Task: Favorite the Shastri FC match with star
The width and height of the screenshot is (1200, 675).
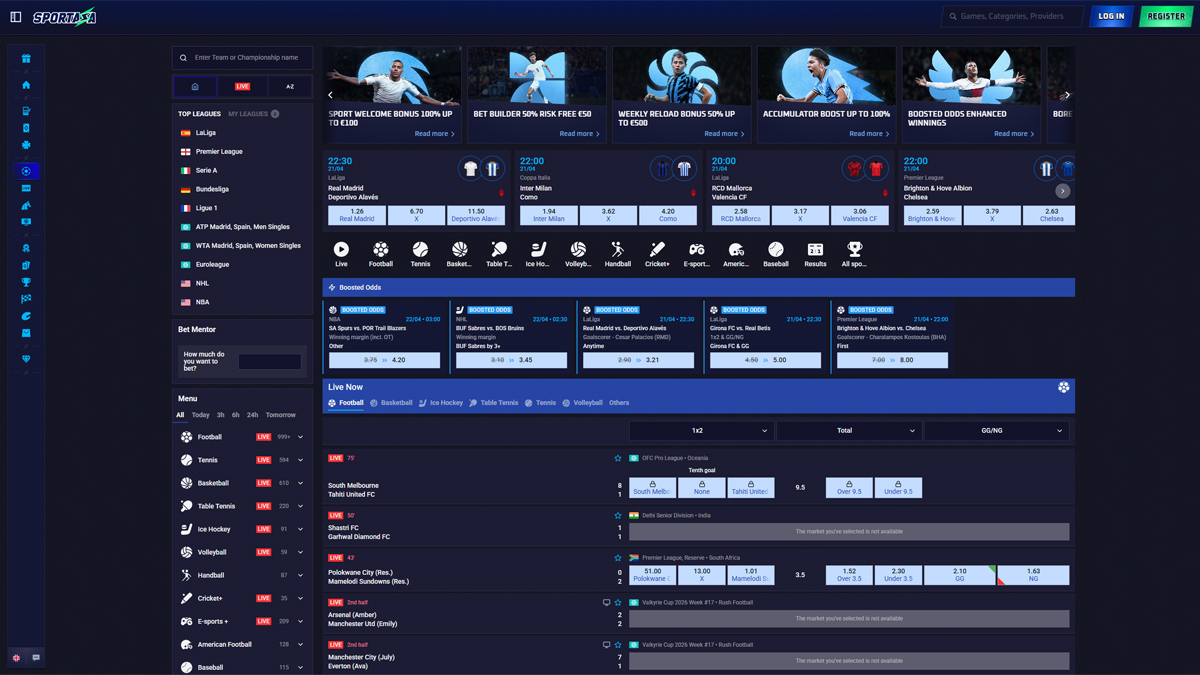Action: point(618,515)
